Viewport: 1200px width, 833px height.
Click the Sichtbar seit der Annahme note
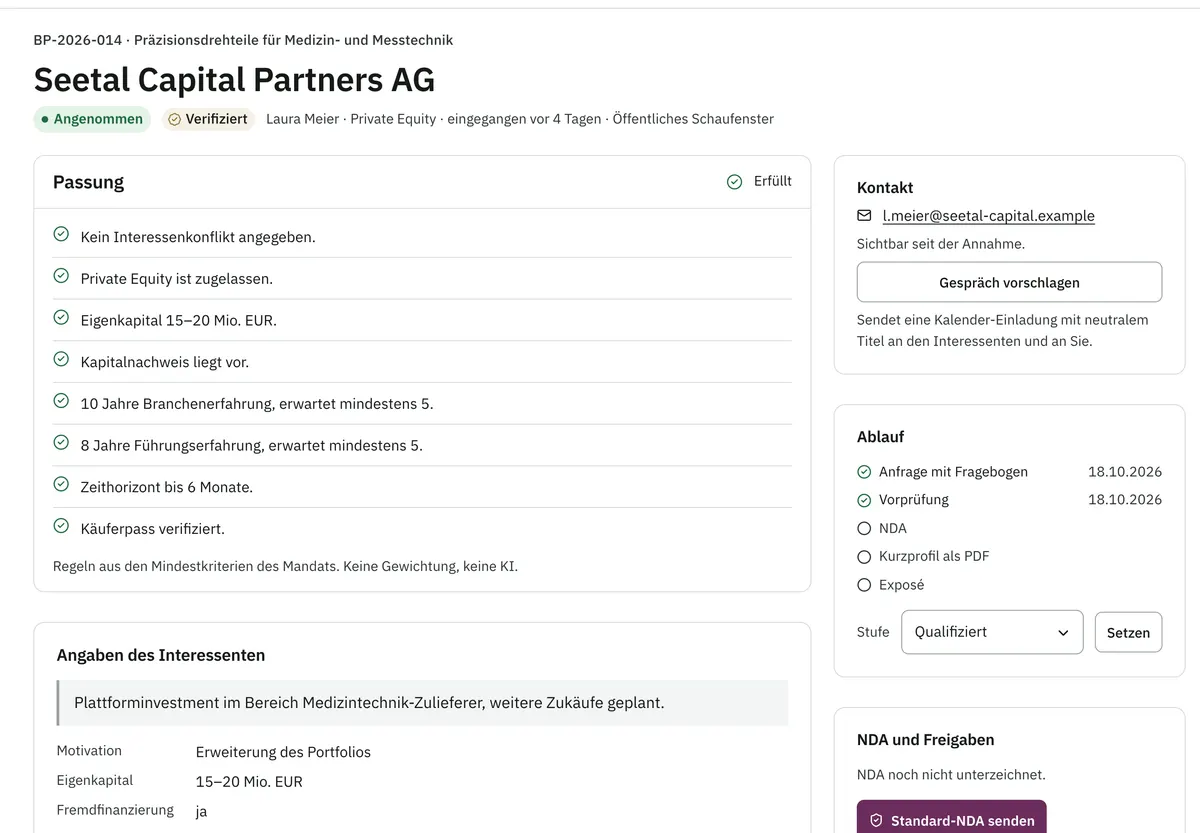click(941, 244)
